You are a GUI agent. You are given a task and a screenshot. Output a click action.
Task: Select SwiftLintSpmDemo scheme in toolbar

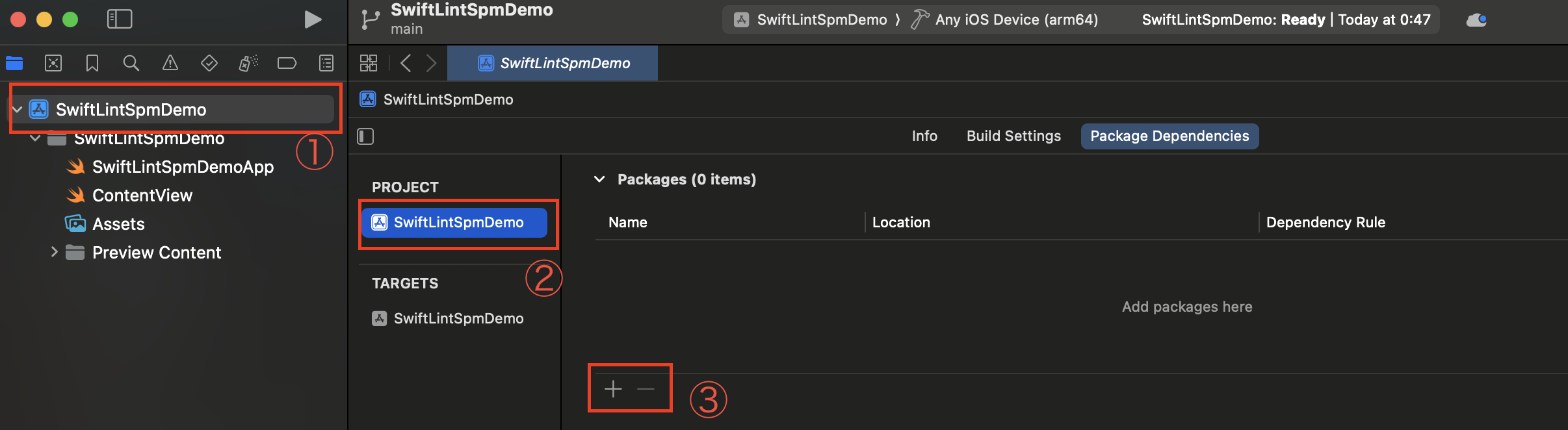[811, 19]
